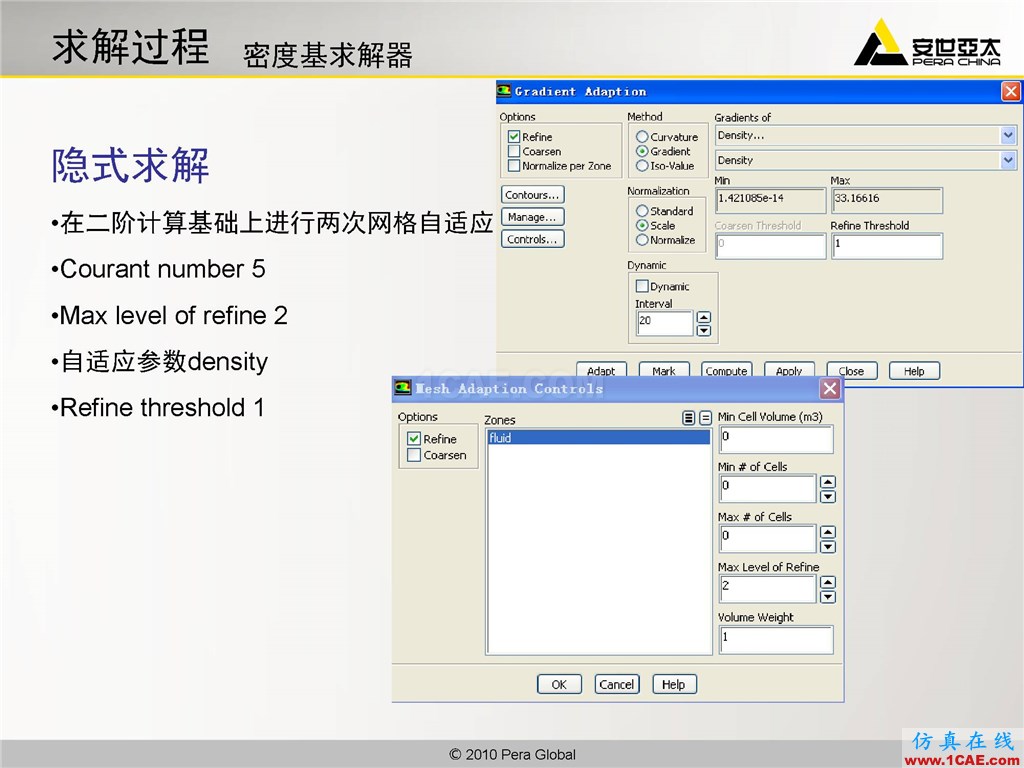This screenshot has height=768, width=1024.
Task: Click the Max # of Cells input
Action: 767,539
